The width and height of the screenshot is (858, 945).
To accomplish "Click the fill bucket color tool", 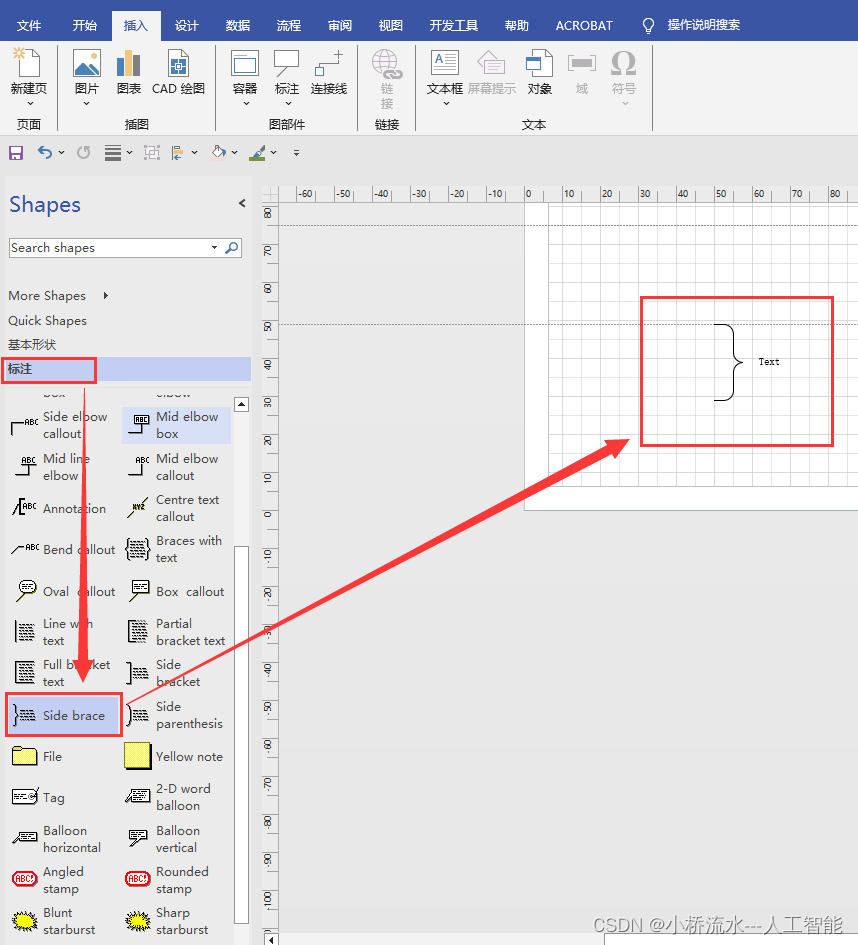I will click(218, 152).
